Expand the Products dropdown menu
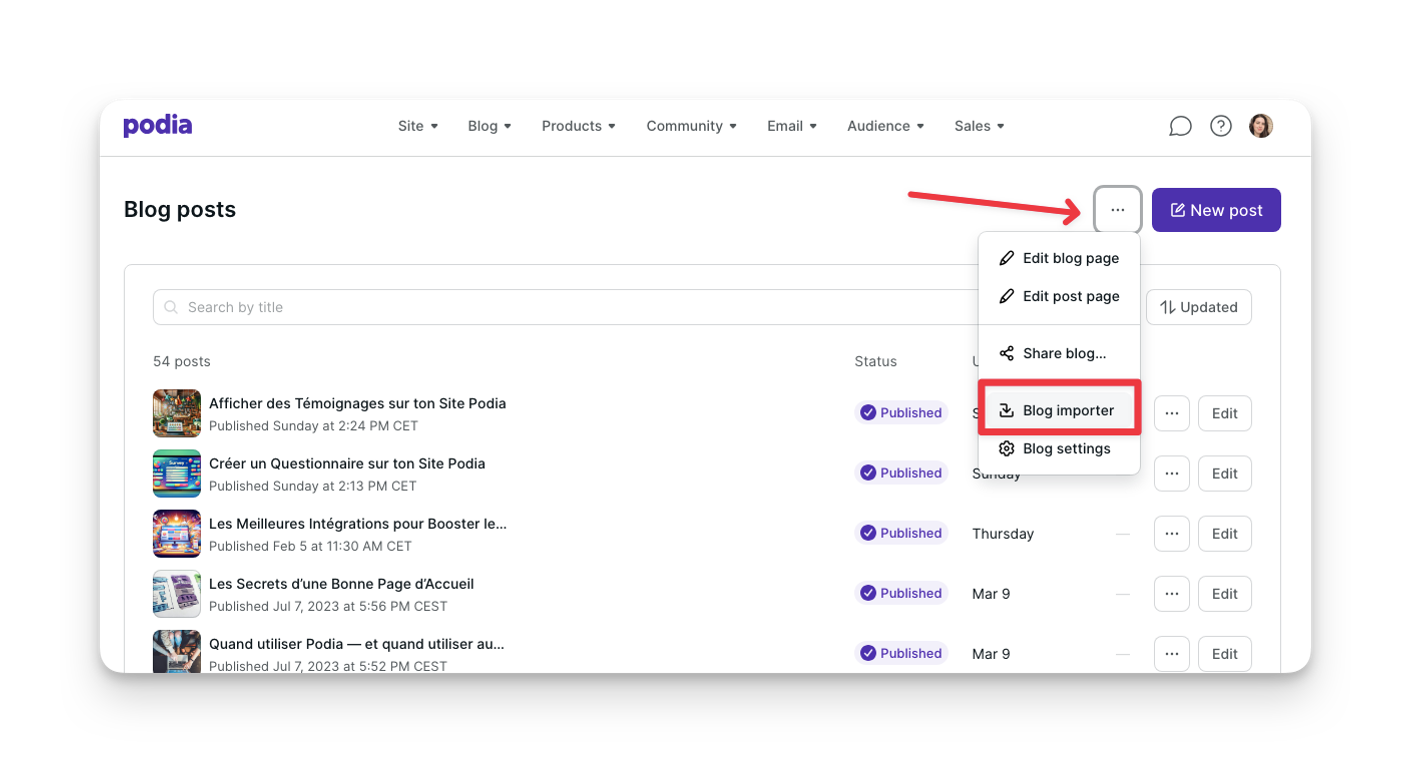The image size is (1410, 772). pos(578,126)
